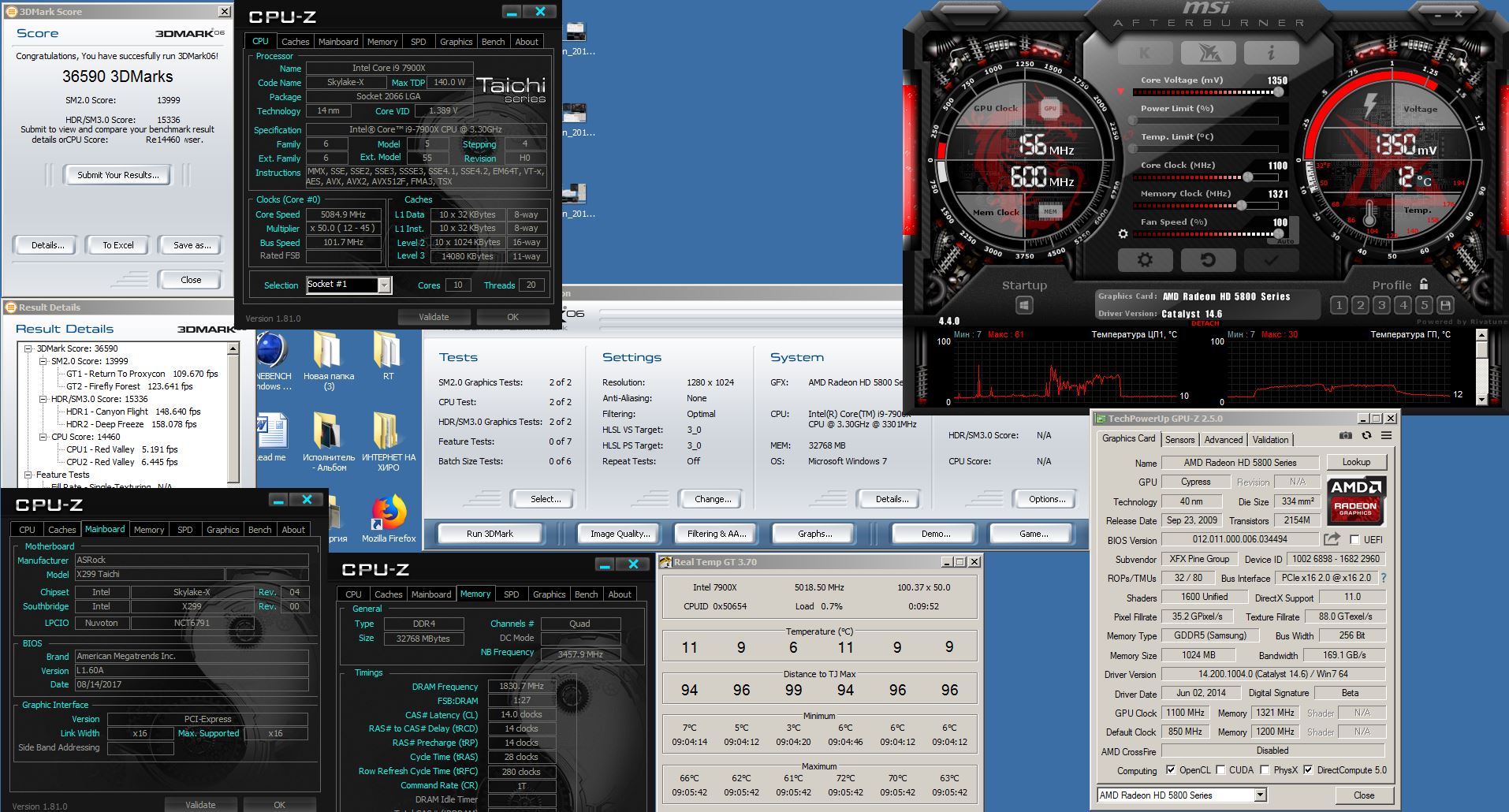The width and height of the screenshot is (1509, 812).
Task: Open GPU-Z hamburger menu
Action: point(1386,435)
